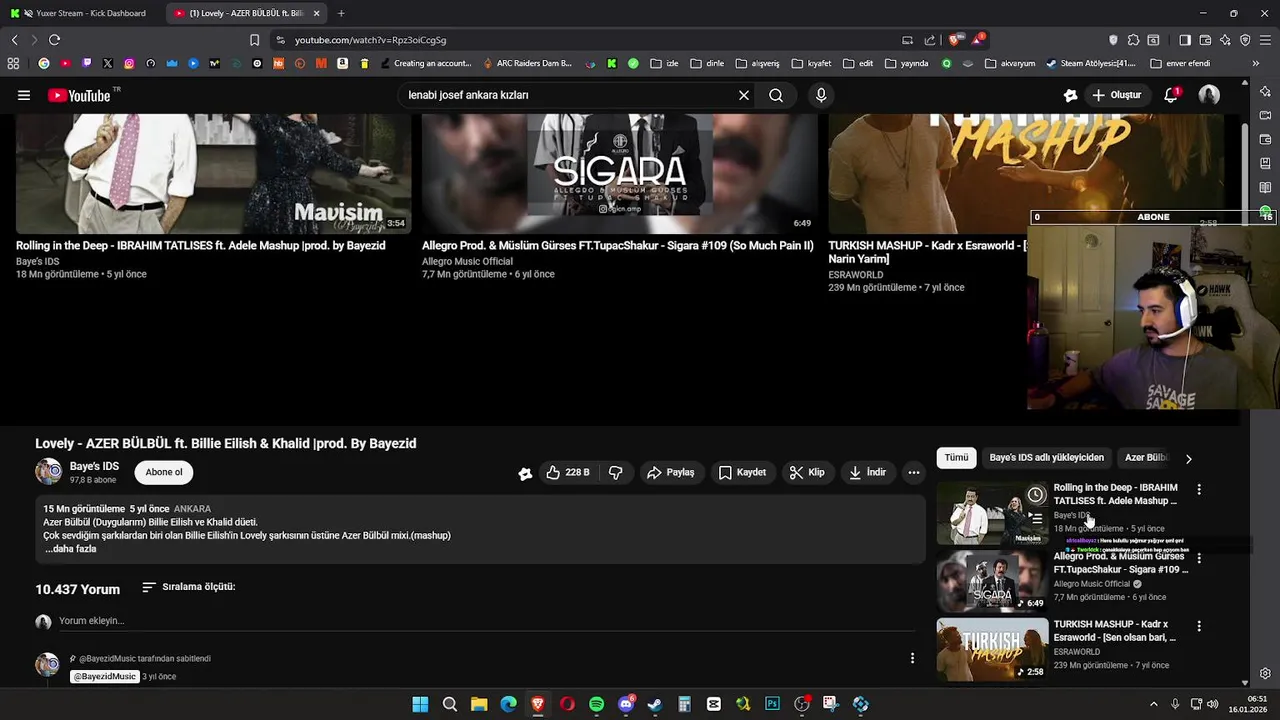Open Brave Shields lion icon
1280x720 pixels.
coord(955,40)
